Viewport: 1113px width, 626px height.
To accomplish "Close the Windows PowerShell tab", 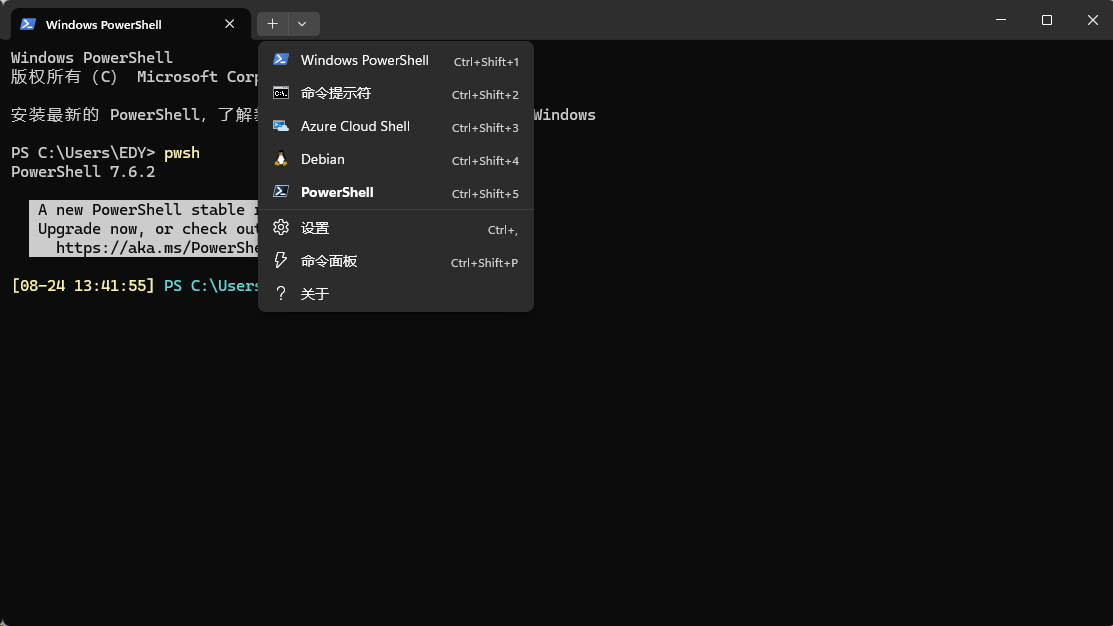I will (229, 24).
